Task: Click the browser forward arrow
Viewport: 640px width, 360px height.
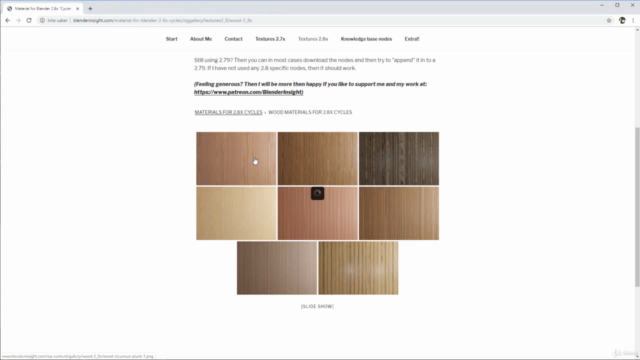Action: (18, 20)
